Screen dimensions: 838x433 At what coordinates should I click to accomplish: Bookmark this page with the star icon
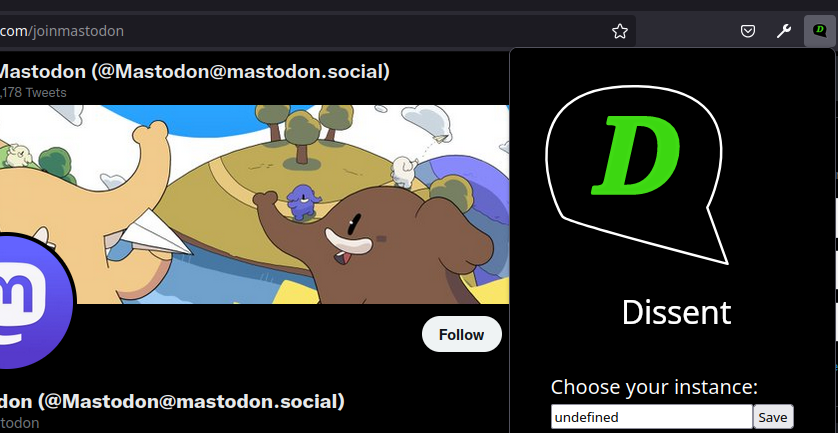pos(619,32)
